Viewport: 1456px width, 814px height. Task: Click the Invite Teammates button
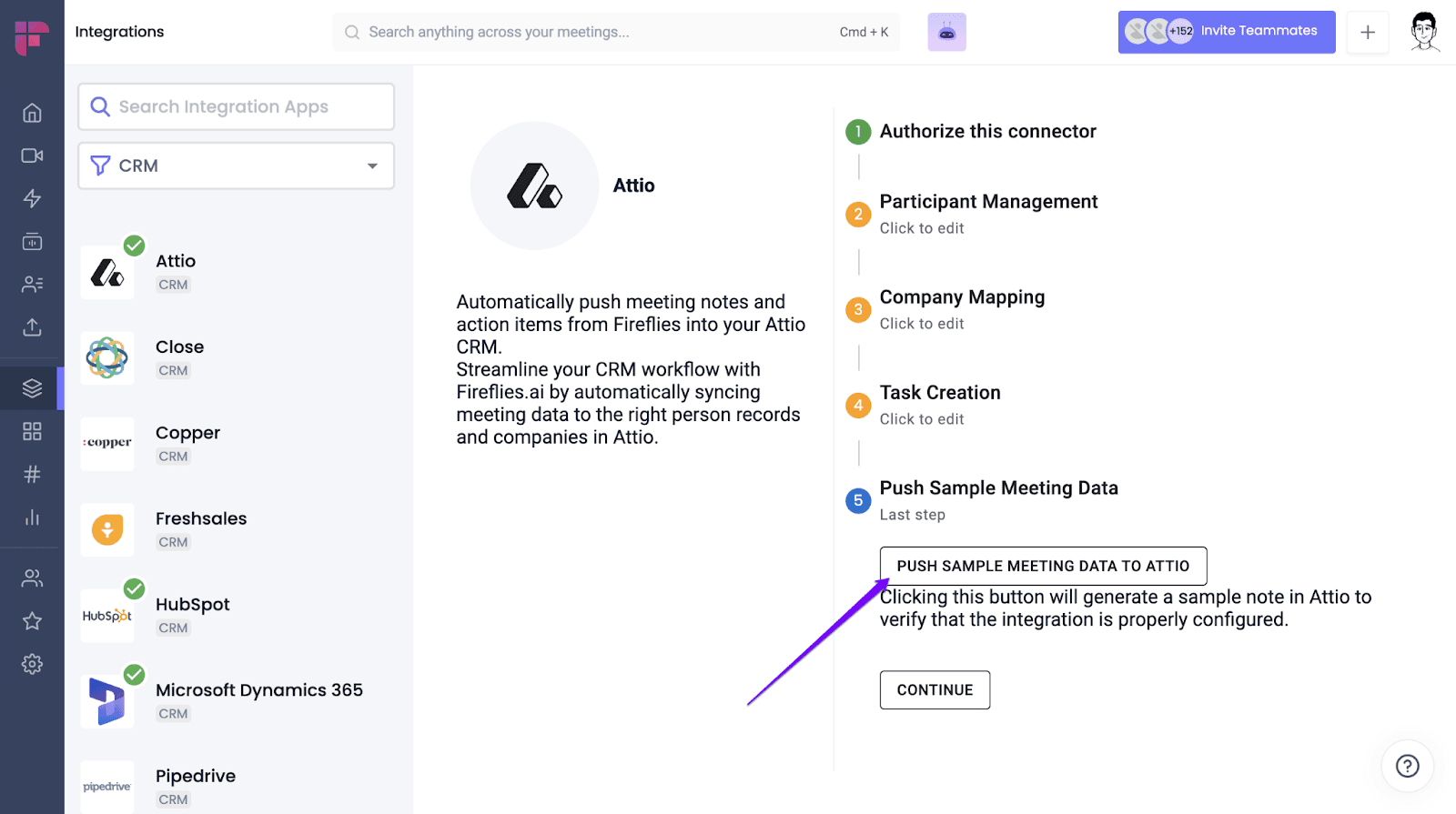(x=1227, y=32)
